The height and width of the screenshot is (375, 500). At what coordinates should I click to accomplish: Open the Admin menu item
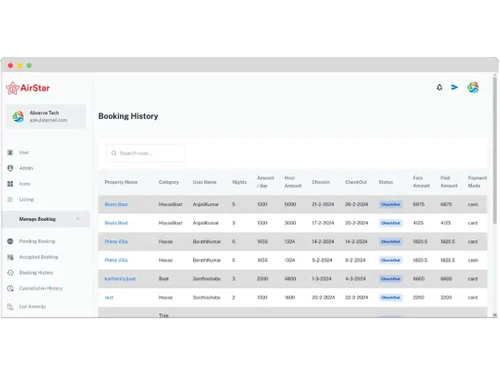click(26, 168)
